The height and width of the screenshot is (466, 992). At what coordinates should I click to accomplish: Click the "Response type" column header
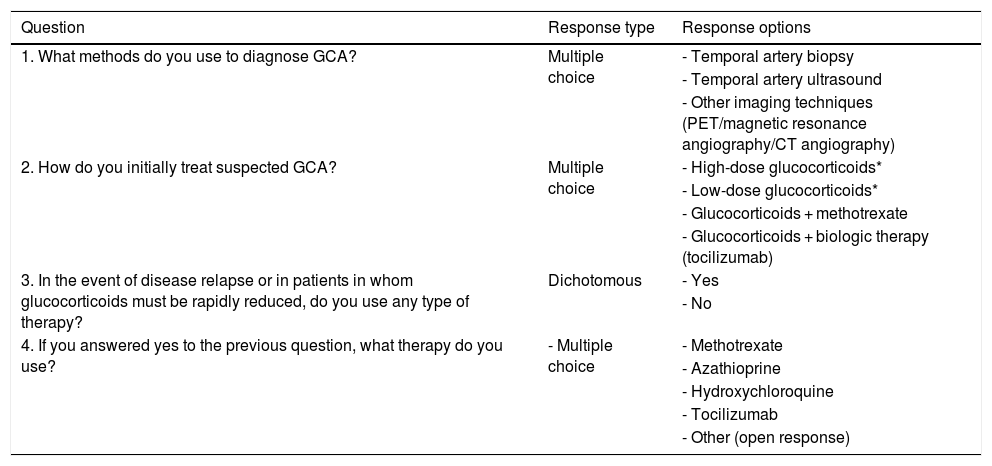point(601,27)
